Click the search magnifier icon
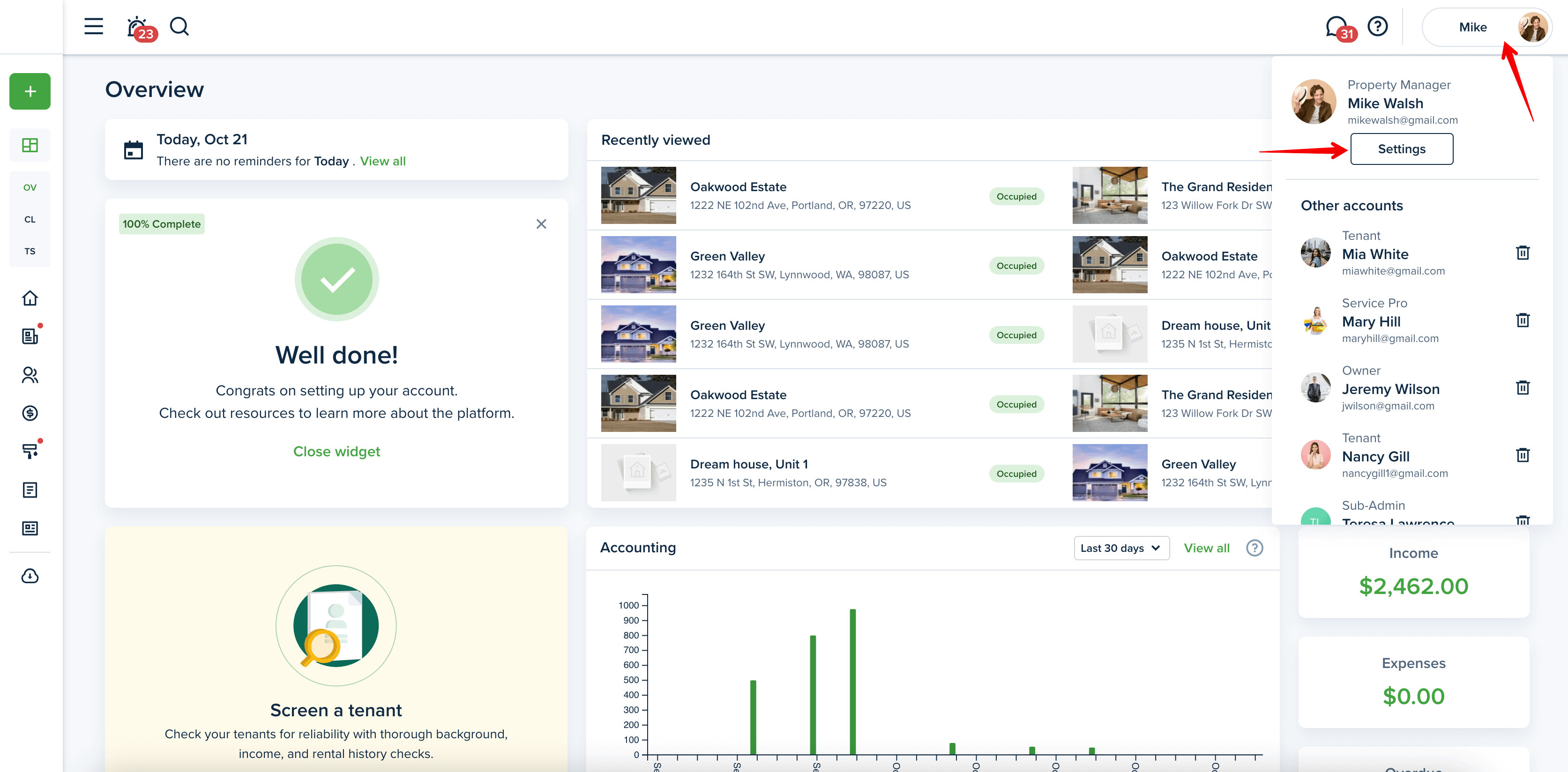1568x772 pixels. click(x=179, y=27)
